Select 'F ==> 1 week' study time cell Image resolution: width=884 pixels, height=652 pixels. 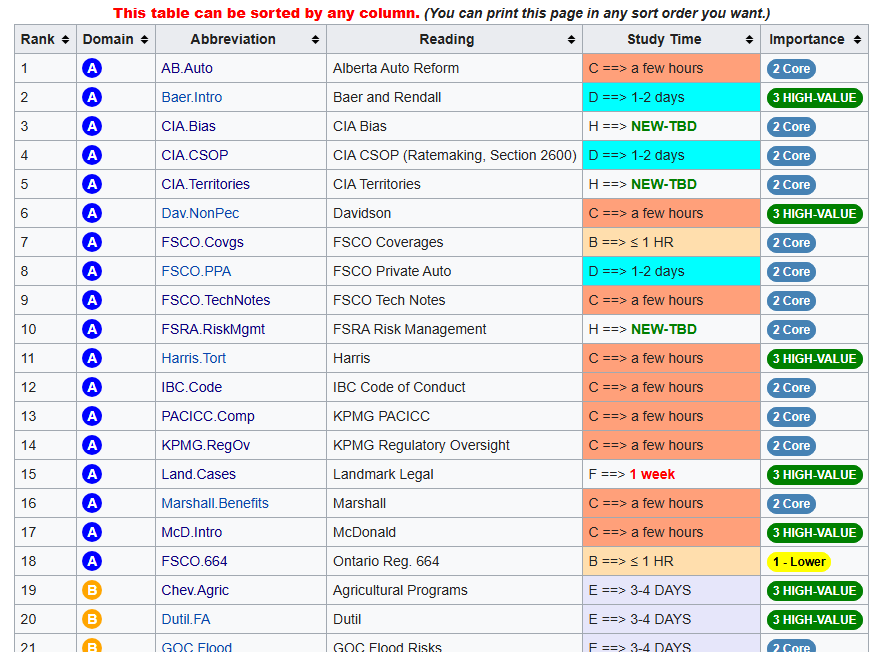[x=671, y=474]
